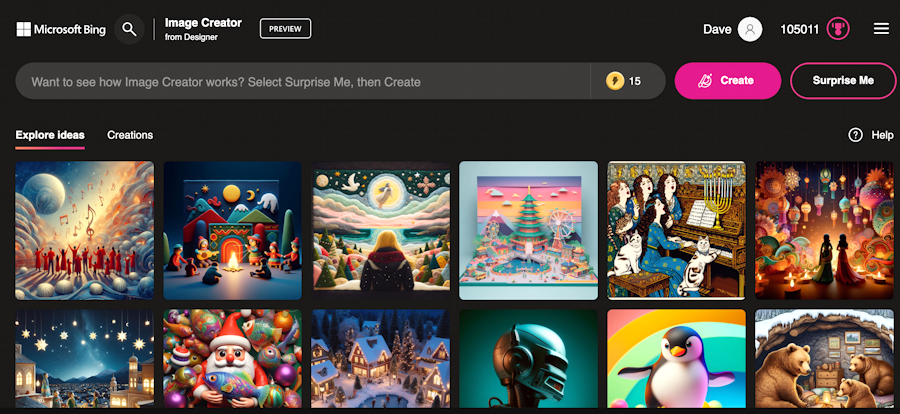The height and width of the screenshot is (414, 900).
Task: Open the hamburger menu
Action: 881,29
